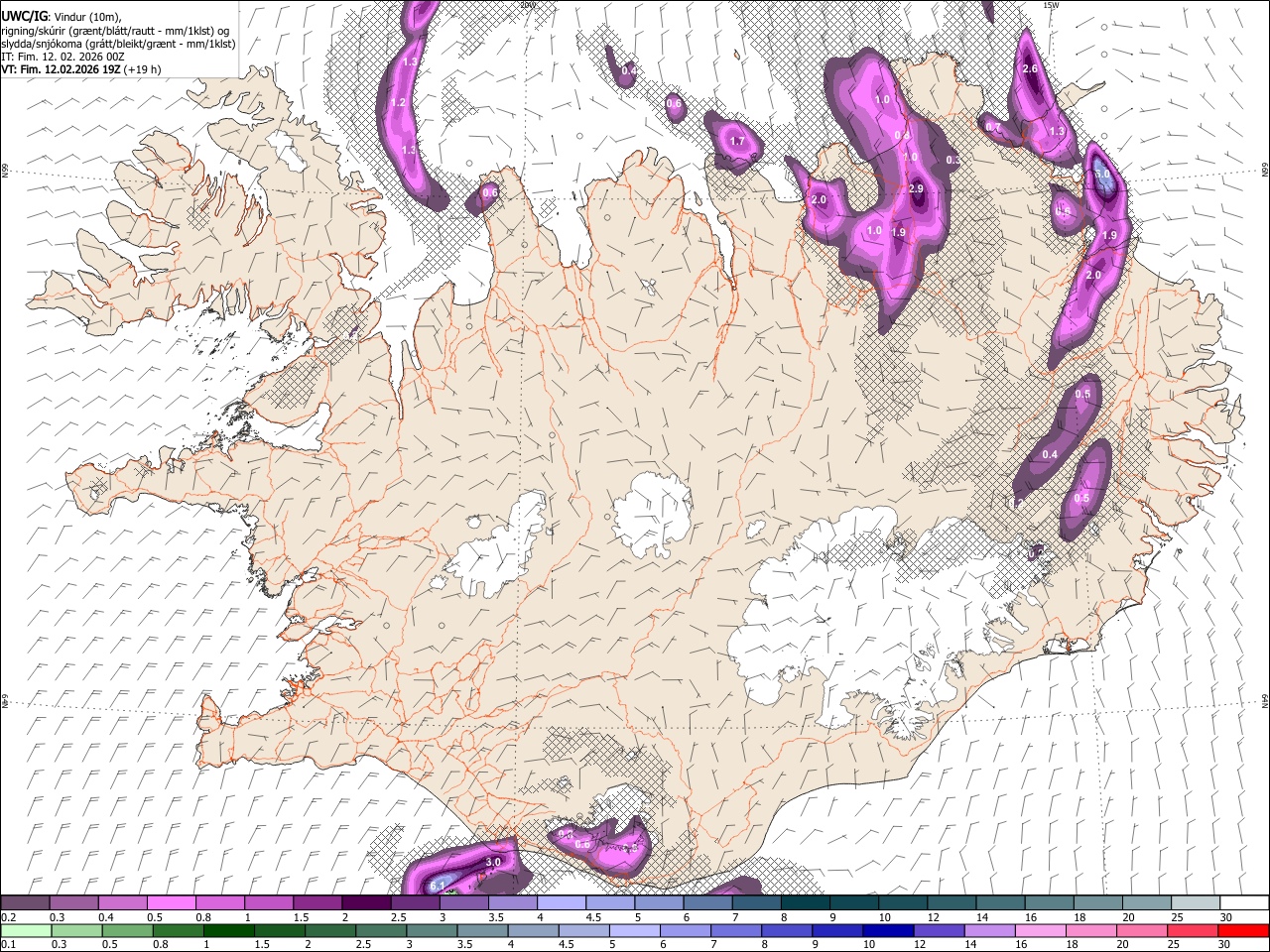Select light pink rain swatch between 16 and 18

click(x=1038, y=930)
